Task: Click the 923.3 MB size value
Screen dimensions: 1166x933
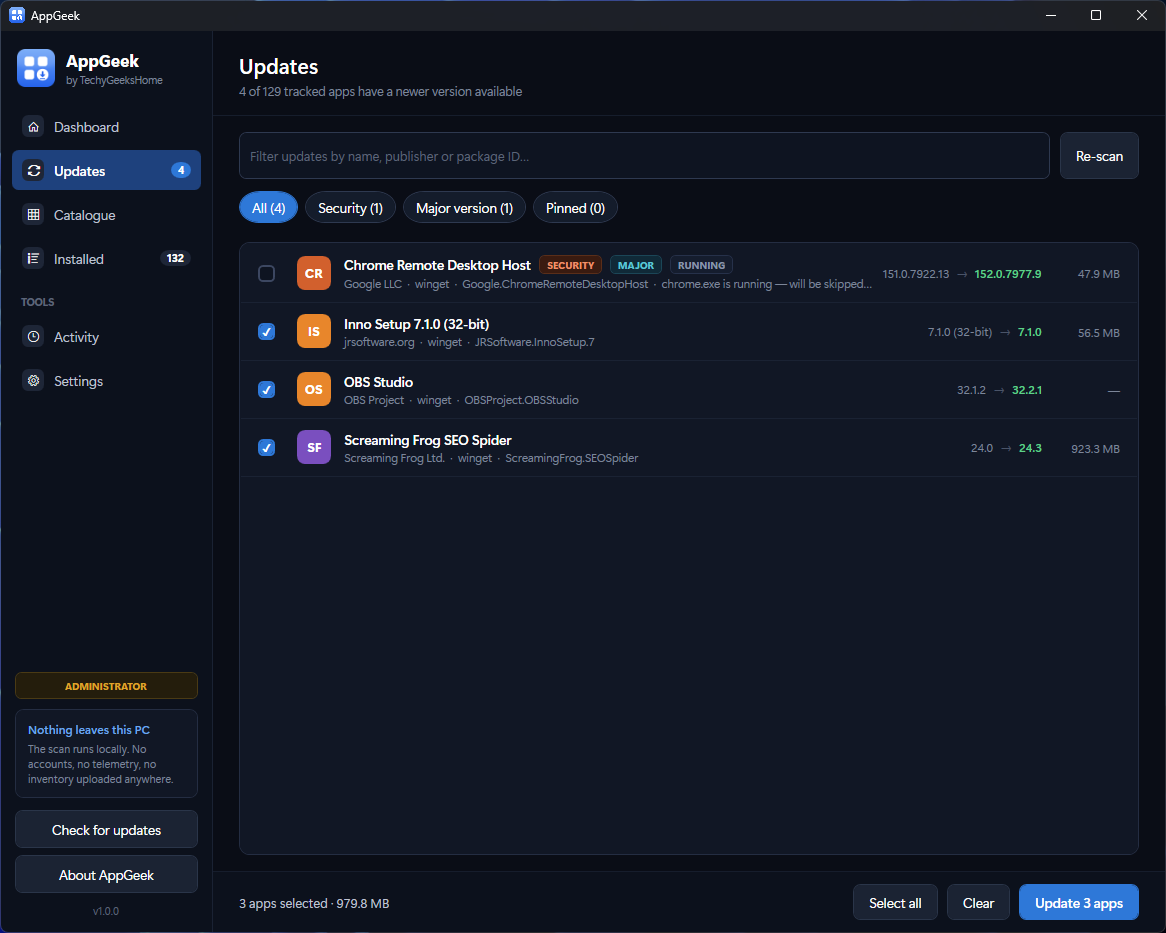Action: click(1095, 448)
